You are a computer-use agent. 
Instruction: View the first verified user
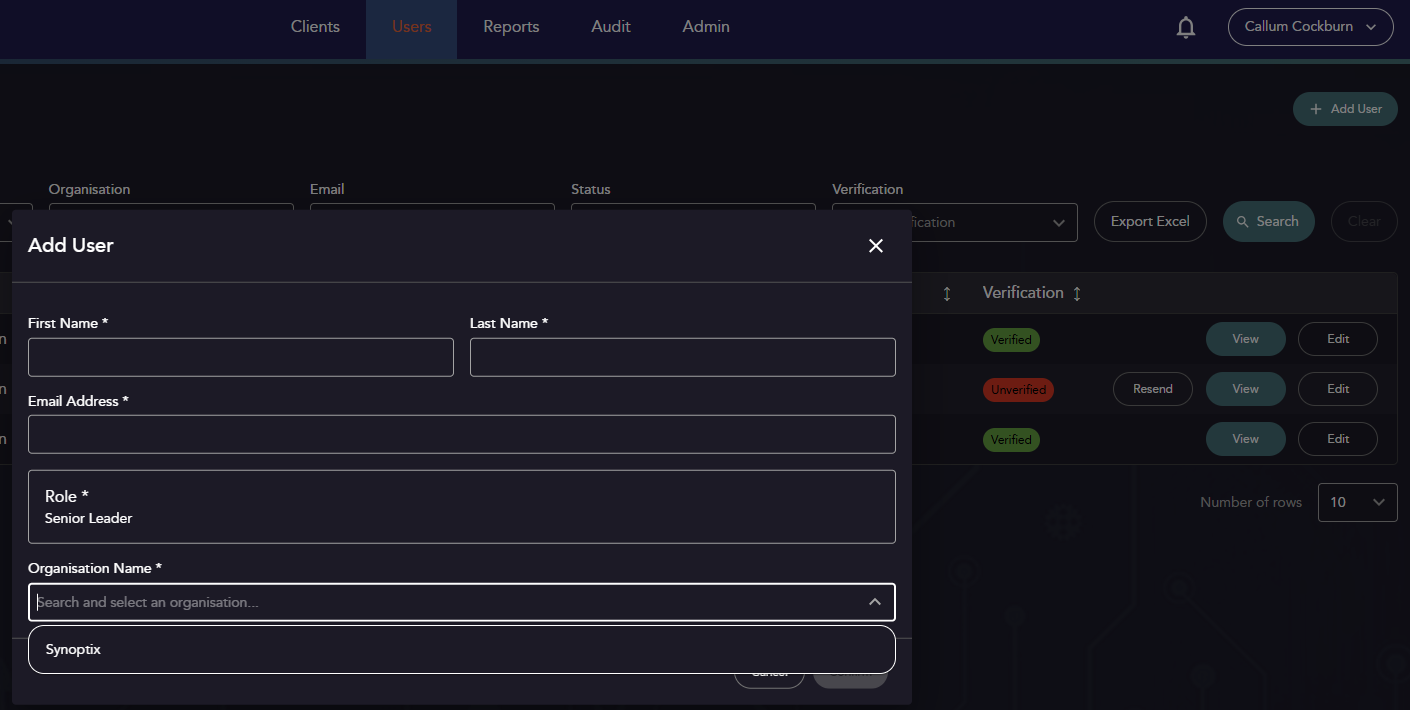click(x=1245, y=339)
